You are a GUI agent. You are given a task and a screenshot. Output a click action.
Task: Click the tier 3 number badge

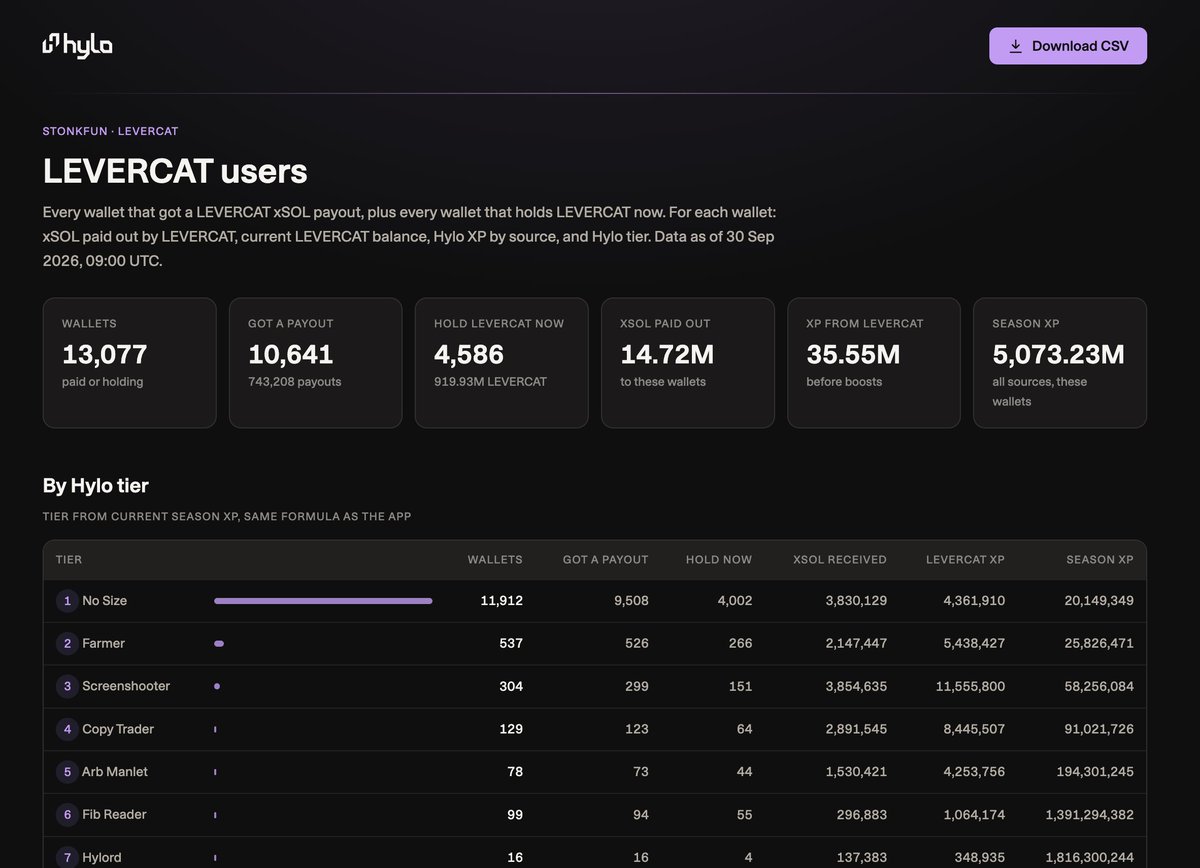click(67, 686)
